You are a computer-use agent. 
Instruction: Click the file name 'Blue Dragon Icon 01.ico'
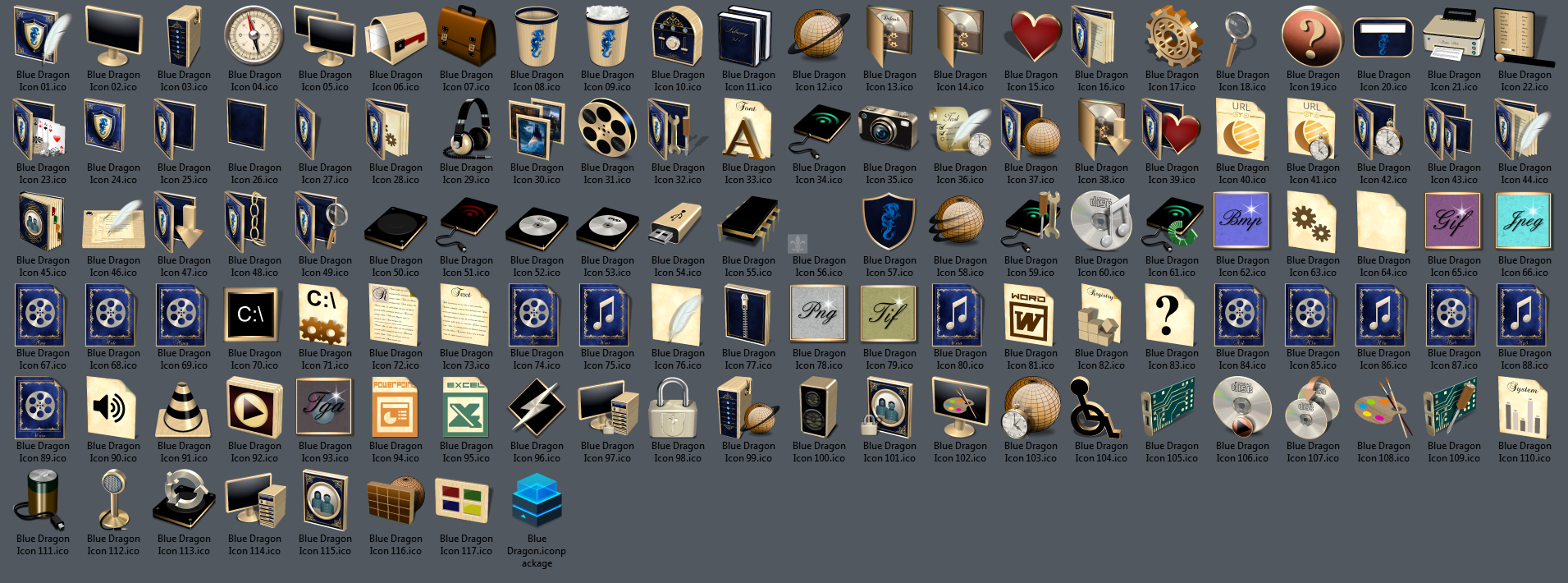43,80
